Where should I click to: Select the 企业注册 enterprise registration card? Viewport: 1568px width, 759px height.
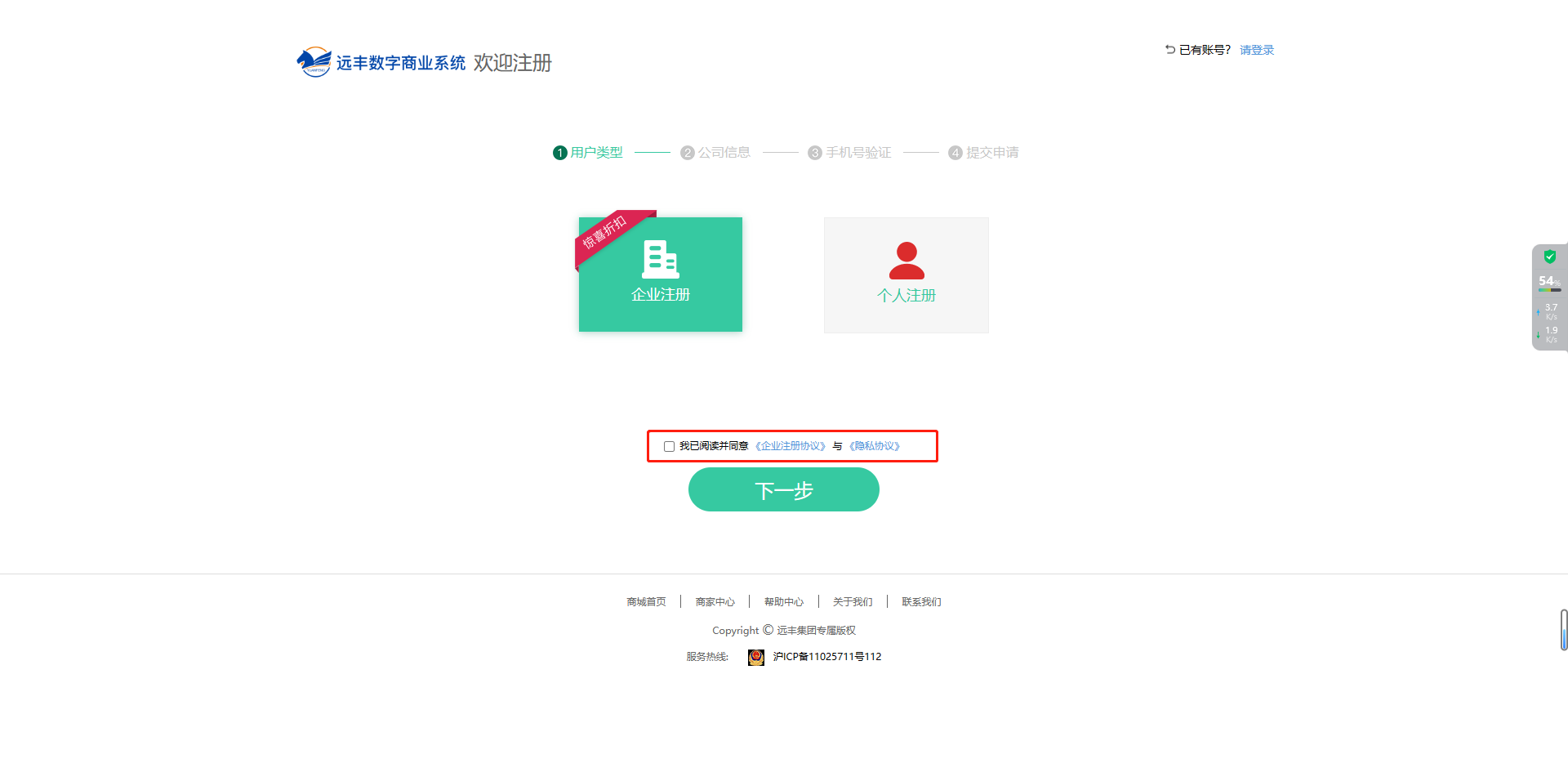pos(661,275)
